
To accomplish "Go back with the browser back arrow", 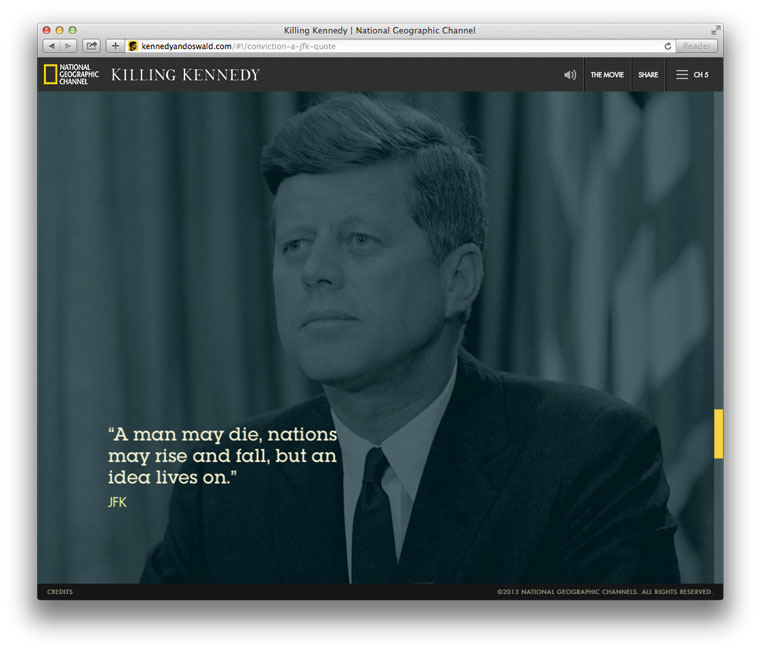I will (x=51, y=46).
